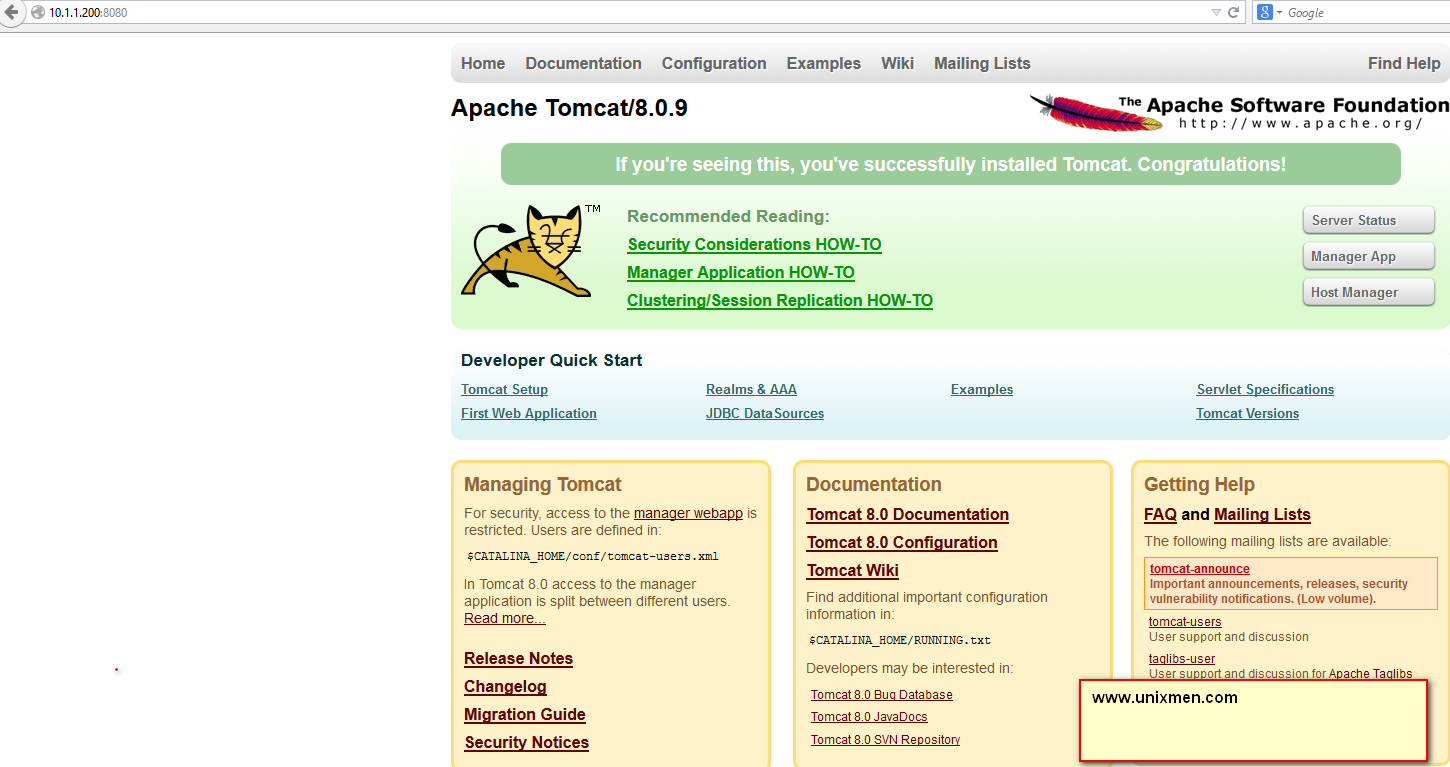This screenshot has height=767, width=1450.
Task: Click the Managing Tomcat heading
Action: (x=543, y=484)
